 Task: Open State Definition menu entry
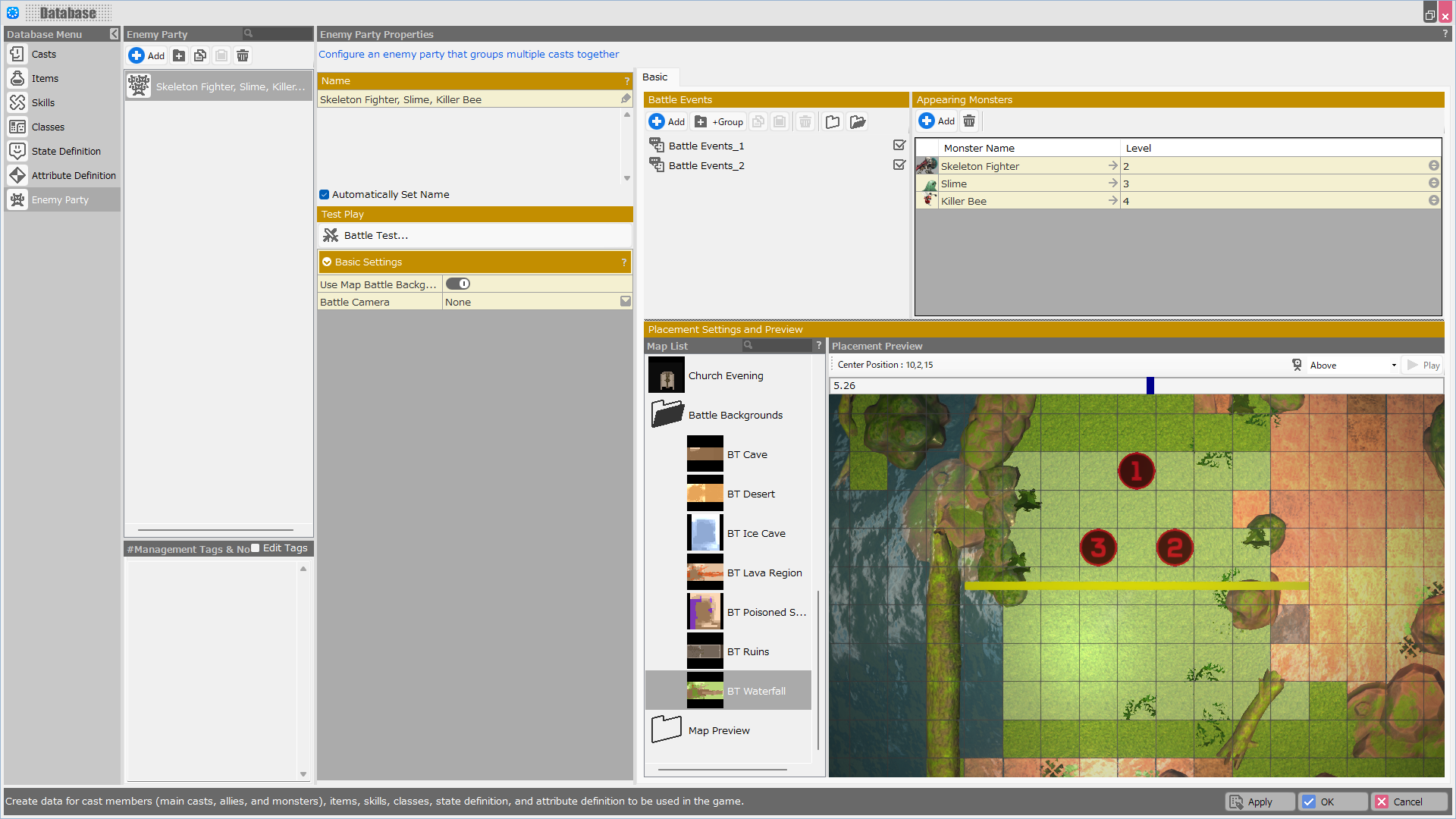tap(66, 151)
